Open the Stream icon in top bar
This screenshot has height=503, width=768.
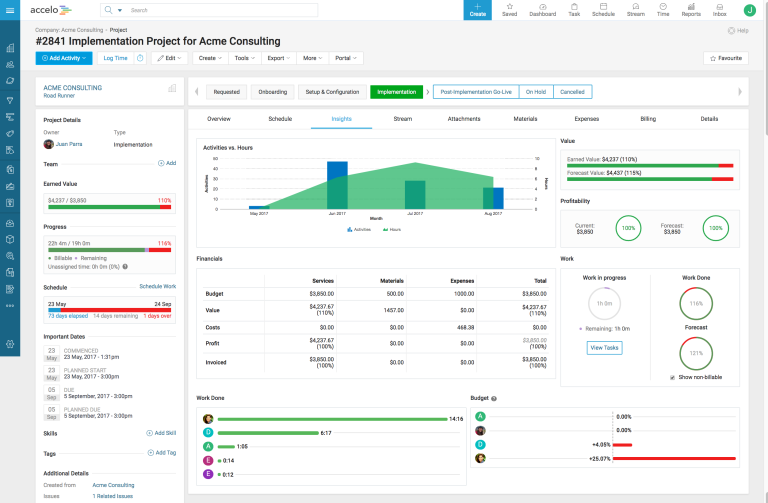(635, 10)
